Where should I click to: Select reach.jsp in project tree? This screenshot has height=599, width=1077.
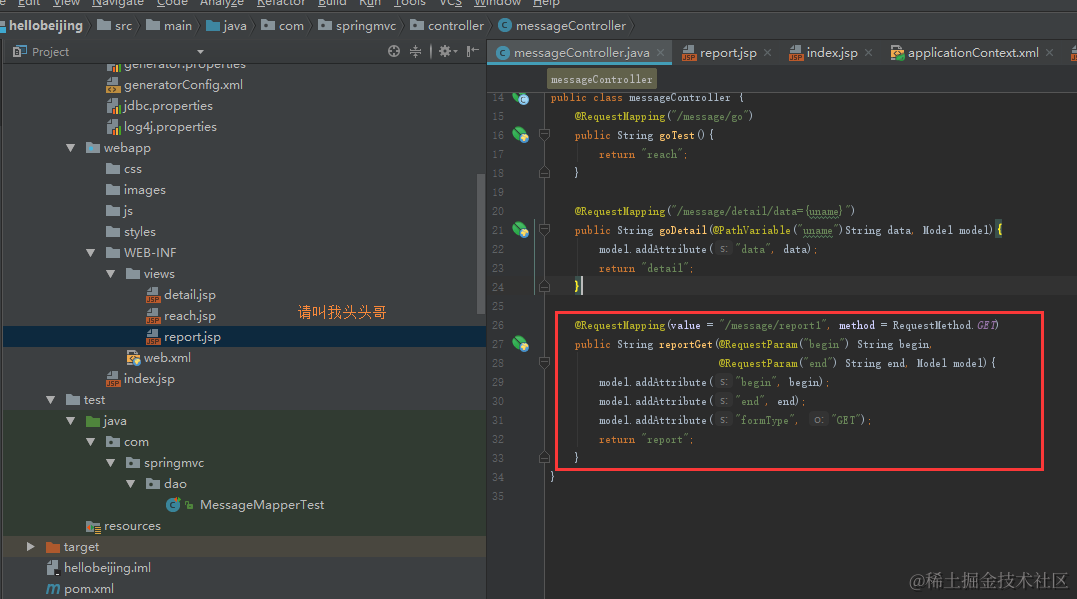190,316
